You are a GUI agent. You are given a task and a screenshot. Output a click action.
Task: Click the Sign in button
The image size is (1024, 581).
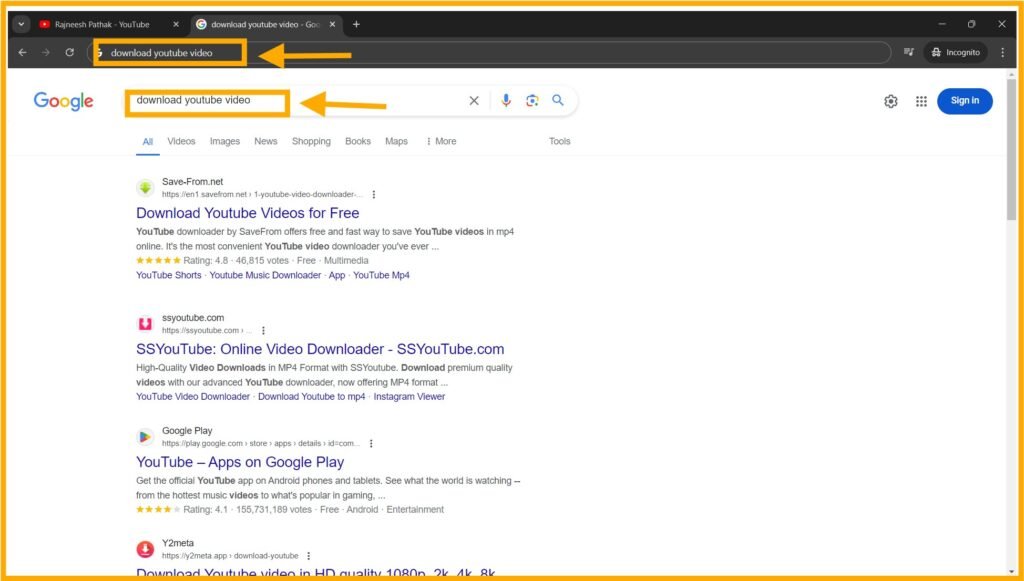(965, 101)
